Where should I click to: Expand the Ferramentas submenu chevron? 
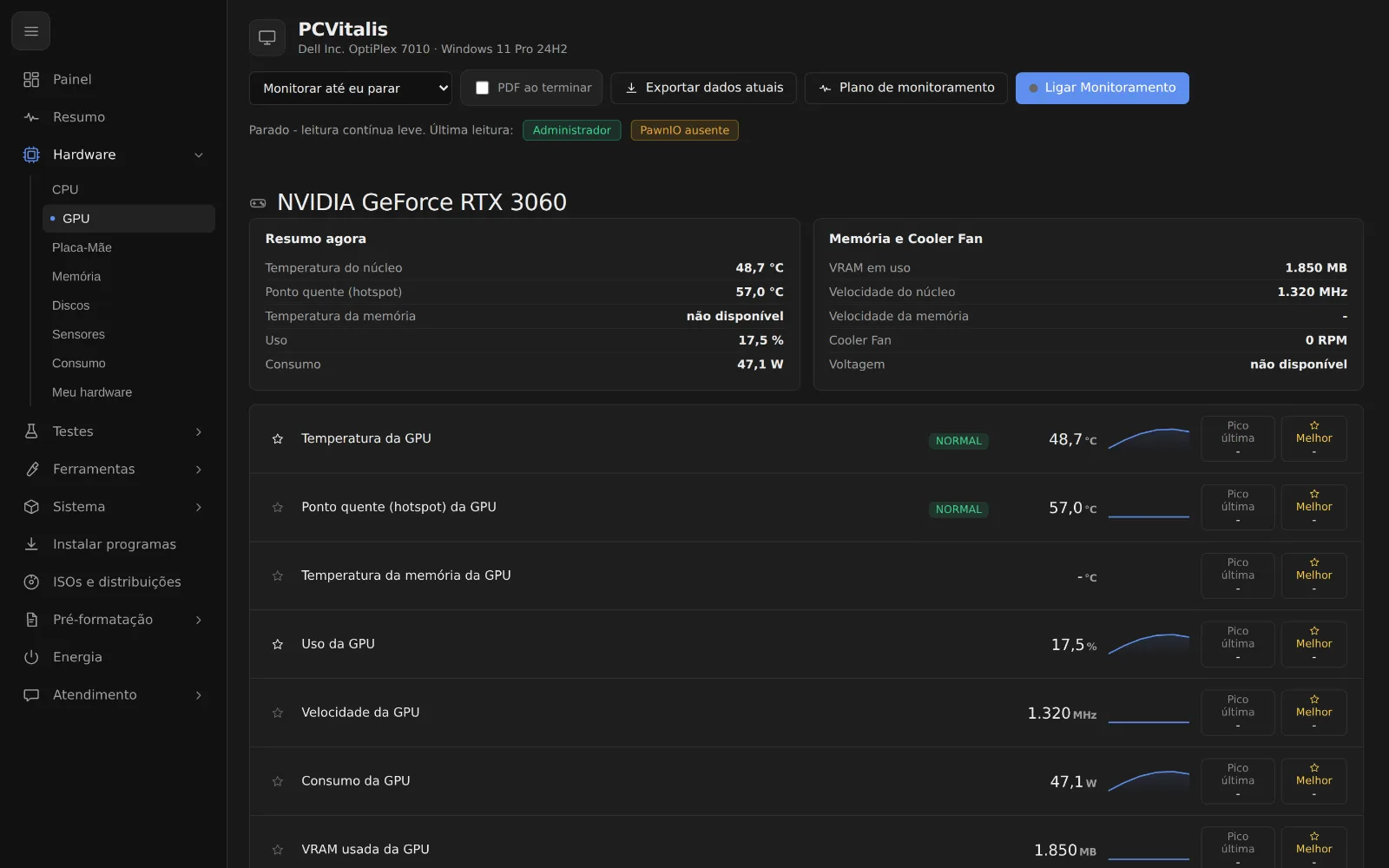pyautogui.click(x=199, y=470)
